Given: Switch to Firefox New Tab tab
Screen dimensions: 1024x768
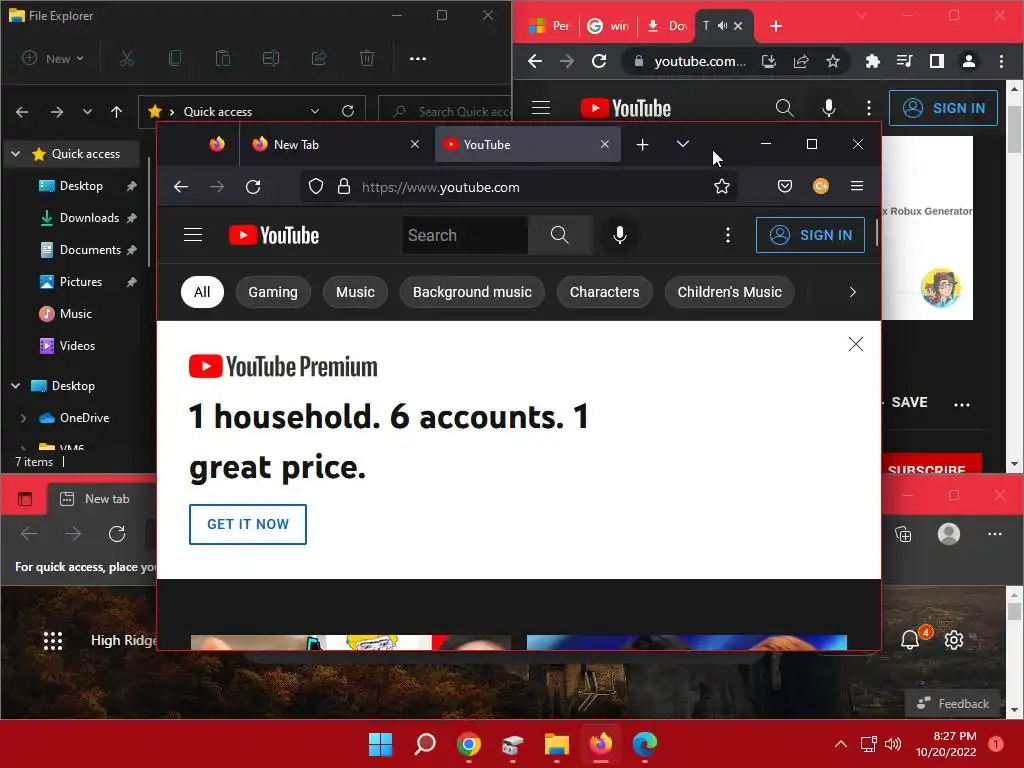Looking at the screenshot, I should 336,144.
